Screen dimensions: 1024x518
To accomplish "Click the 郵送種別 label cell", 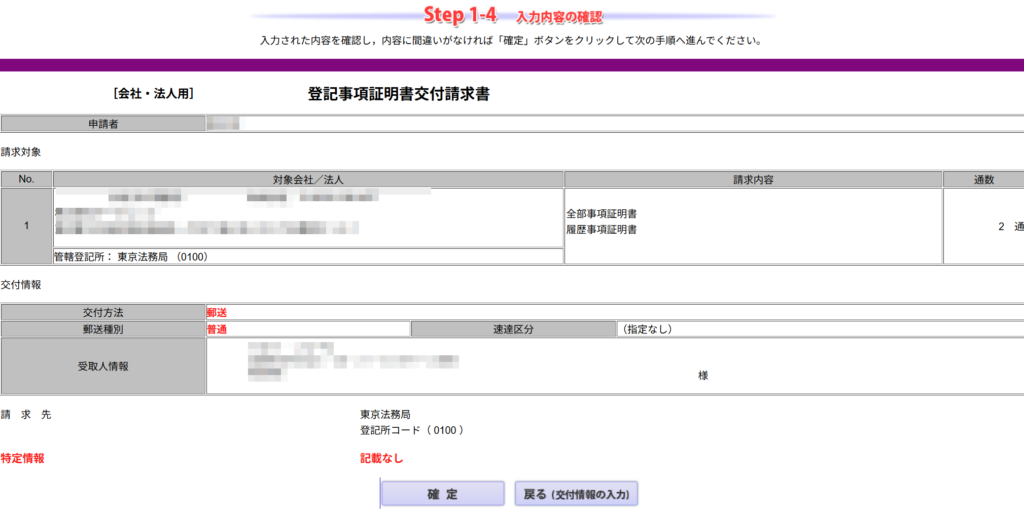I will [x=103, y=329].
